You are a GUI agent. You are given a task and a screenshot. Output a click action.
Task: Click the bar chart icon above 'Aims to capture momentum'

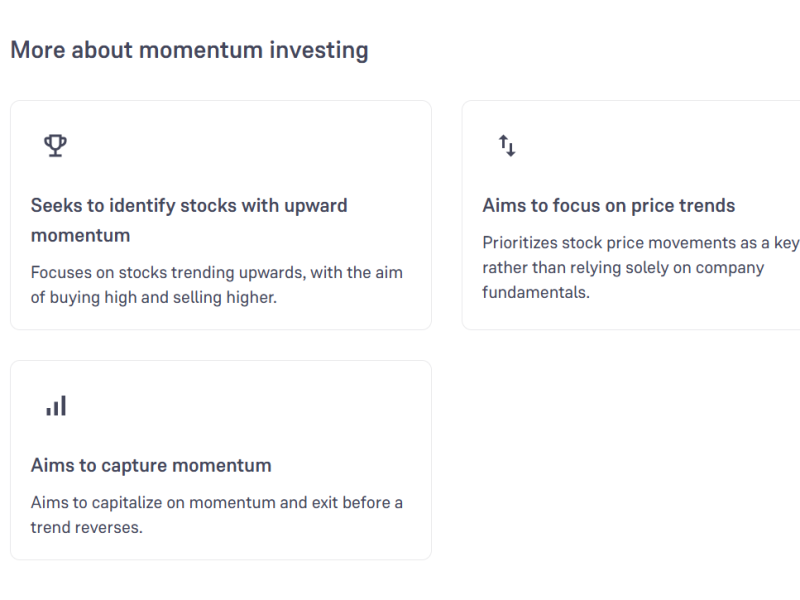56,406
